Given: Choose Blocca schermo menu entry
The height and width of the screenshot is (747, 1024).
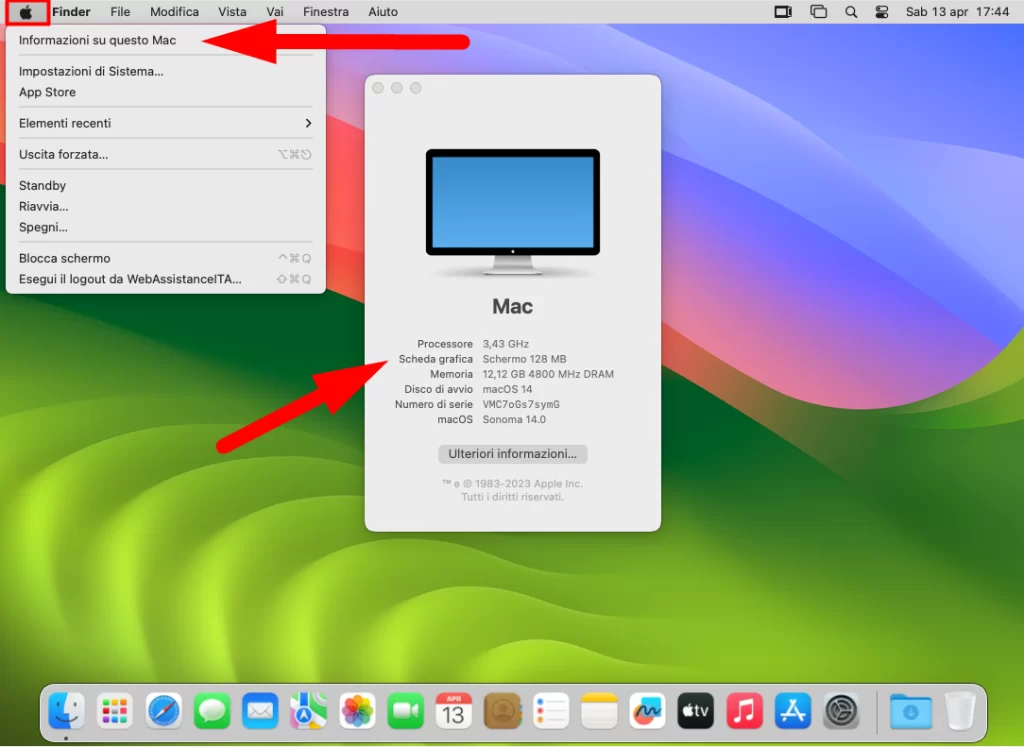Looking at the screenshot, I should 165,258.
